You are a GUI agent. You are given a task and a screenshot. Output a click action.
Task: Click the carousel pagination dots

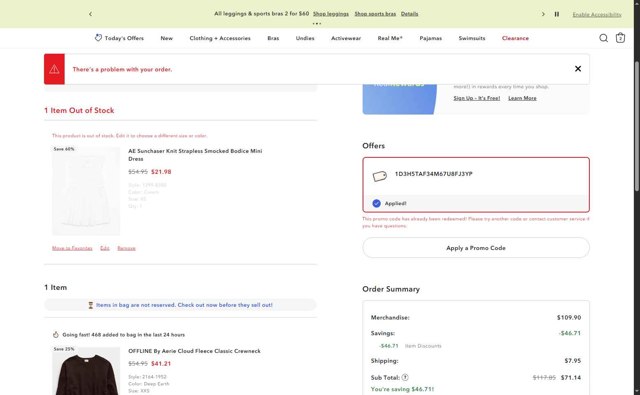[317, 24]
